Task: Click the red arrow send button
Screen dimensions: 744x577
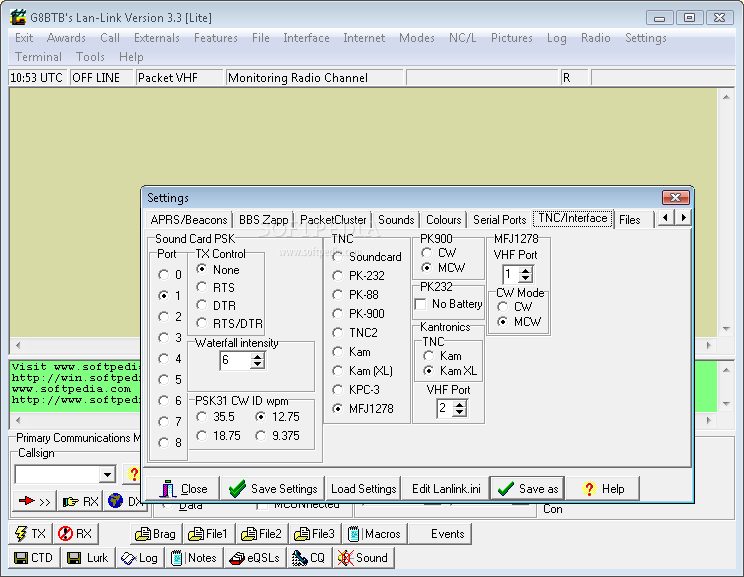Action: tap(34, 501)
